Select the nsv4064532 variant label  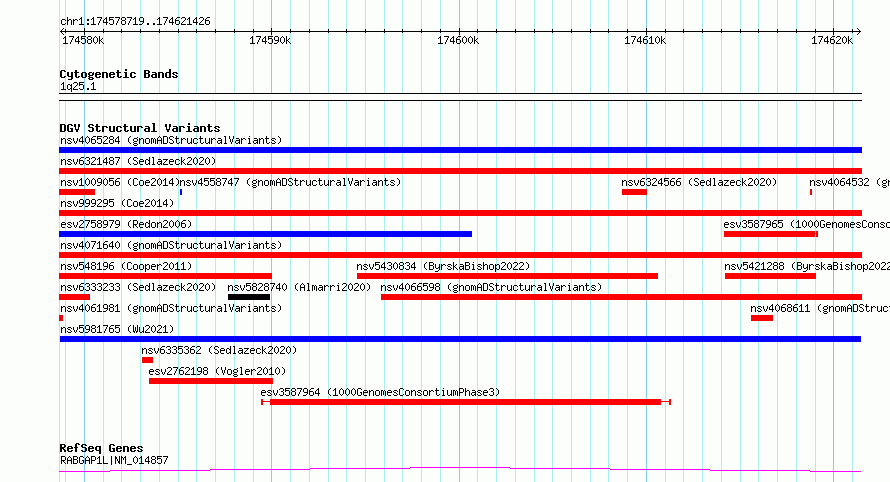[849, 182]
